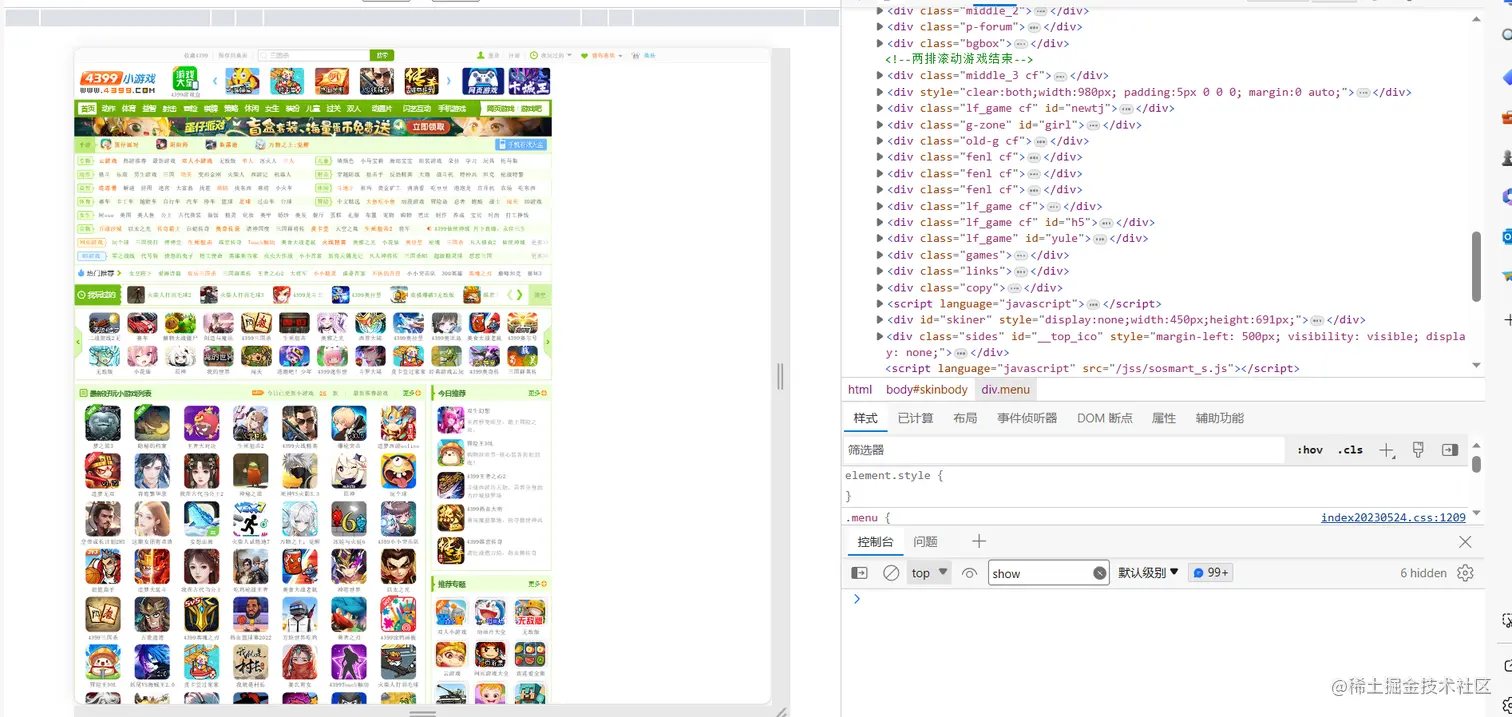The width and height of the screenshot is (1512, 717).
Task: Close the console drawer panel
Action: coord(1465,541)
